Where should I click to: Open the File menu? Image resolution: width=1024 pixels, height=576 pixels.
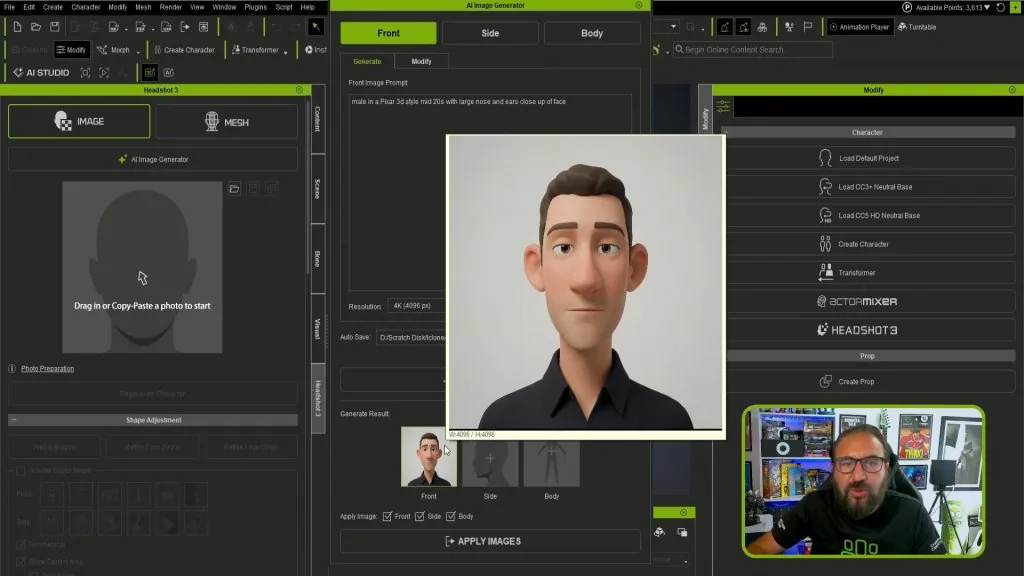[9, 7]
